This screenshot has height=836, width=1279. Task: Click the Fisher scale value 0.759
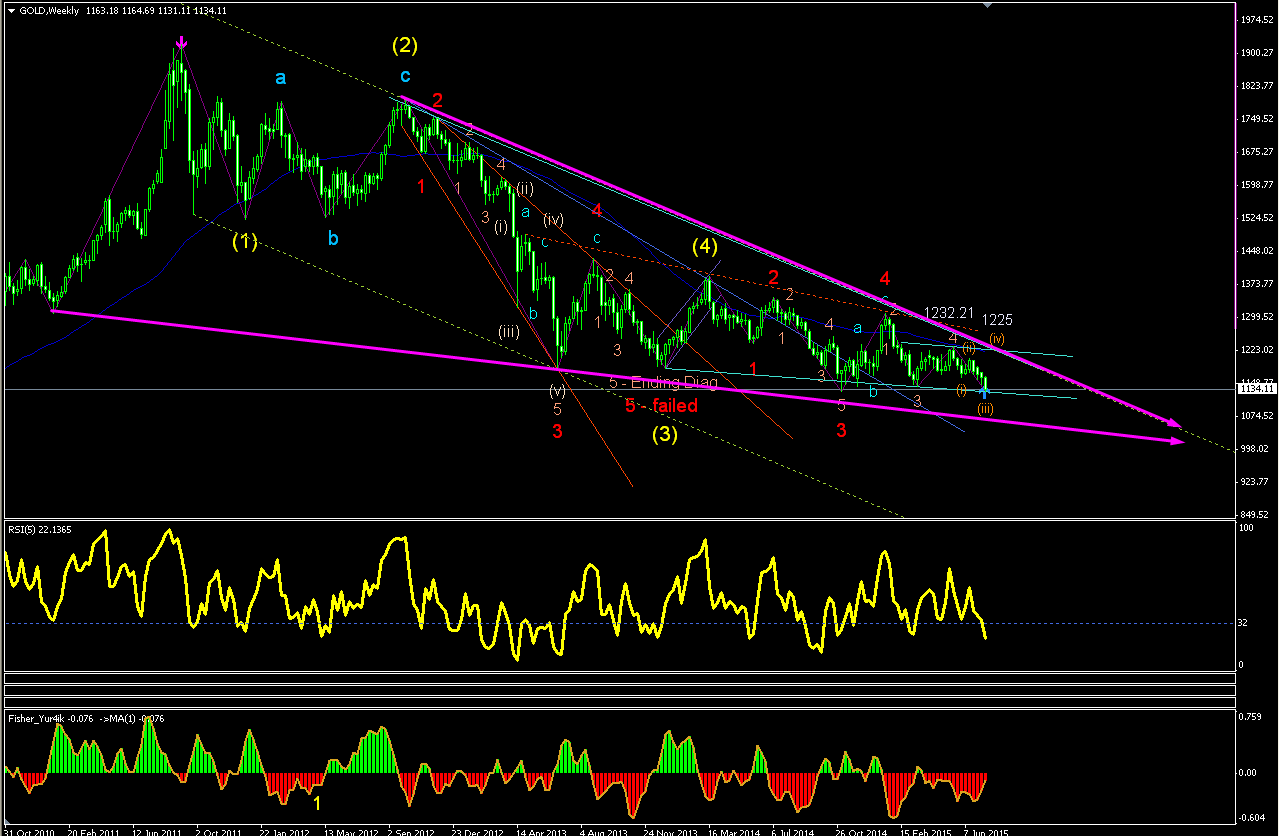1251,717
